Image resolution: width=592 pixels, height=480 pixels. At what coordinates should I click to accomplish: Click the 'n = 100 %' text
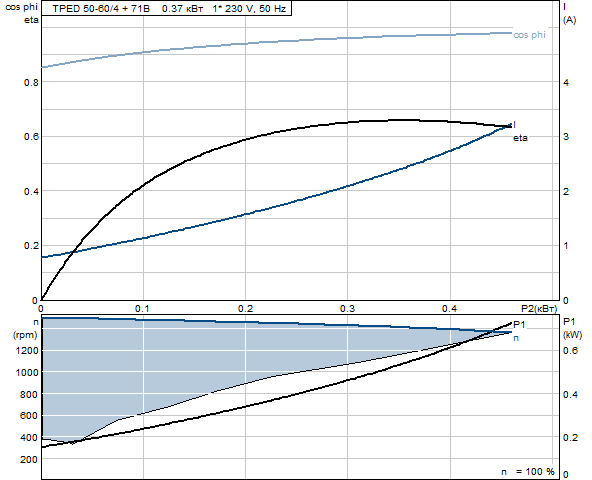tap(528, 472)
